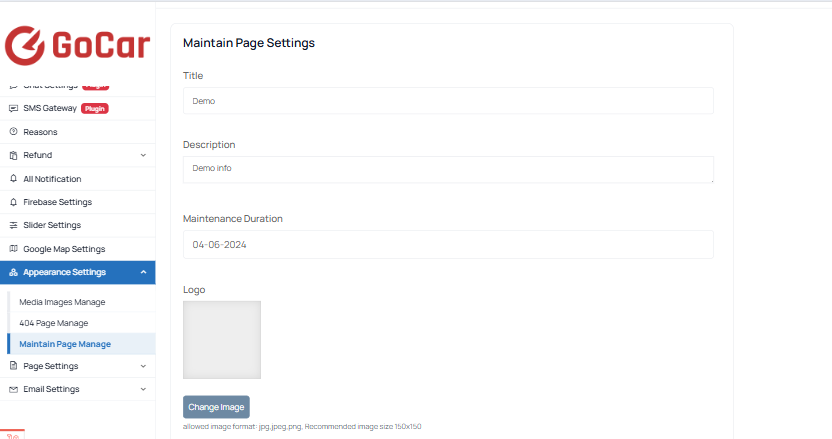Click the Appearance Settings shapes icon
Viewport: 832px width, 439px height.
(14, 272)
